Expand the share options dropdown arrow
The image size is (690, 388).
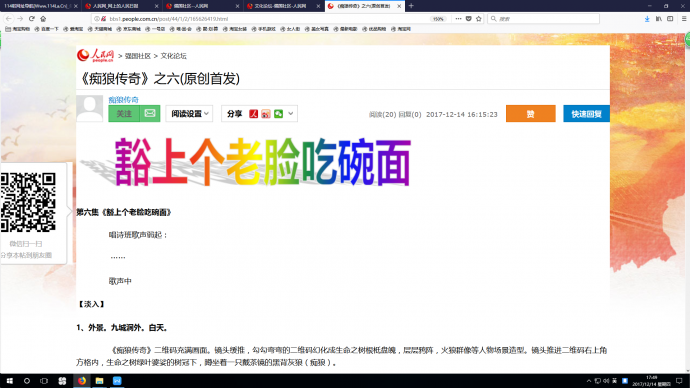(x=290, y=113)
